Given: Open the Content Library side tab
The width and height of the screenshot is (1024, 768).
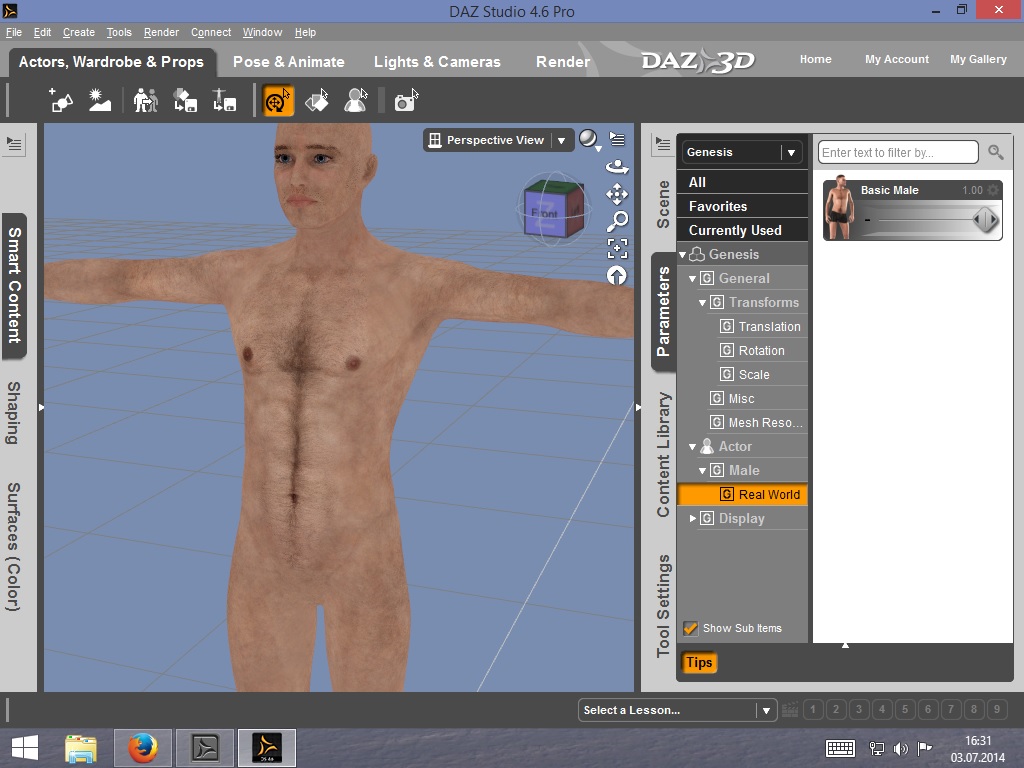Looking at the screenshot, I should point(663,455).
